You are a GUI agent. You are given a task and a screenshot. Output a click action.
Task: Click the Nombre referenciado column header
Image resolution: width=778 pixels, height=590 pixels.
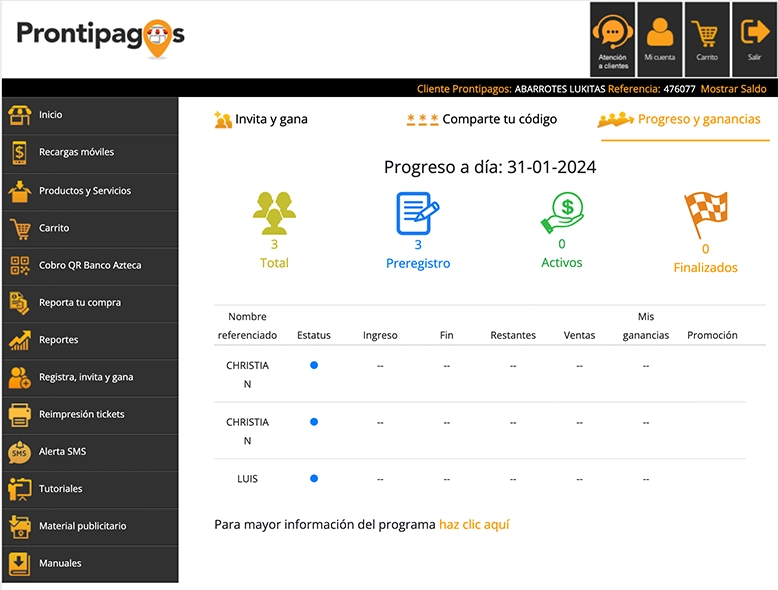(x=248, y=326)
